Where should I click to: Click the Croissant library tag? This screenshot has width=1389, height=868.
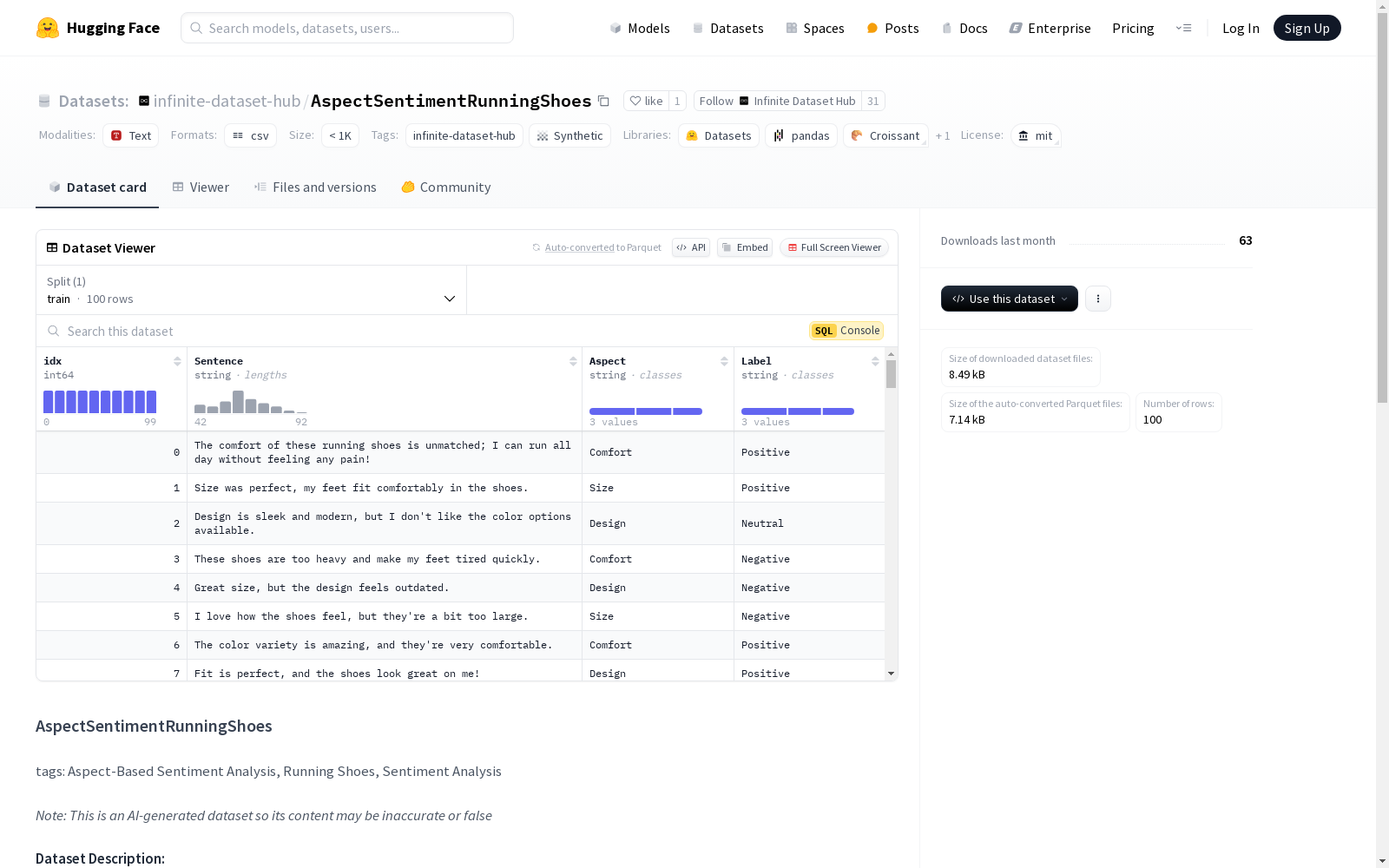click(x=885, y=135)
